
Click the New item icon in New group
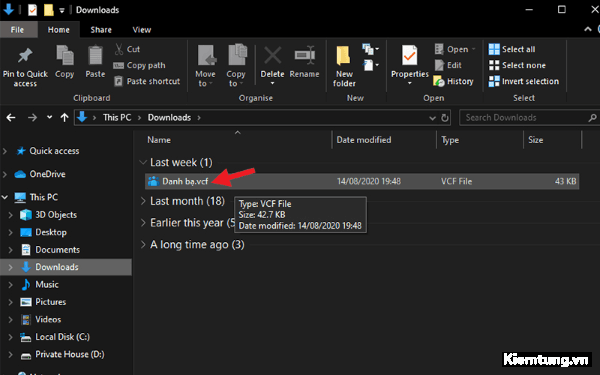(x=370, y=49)
